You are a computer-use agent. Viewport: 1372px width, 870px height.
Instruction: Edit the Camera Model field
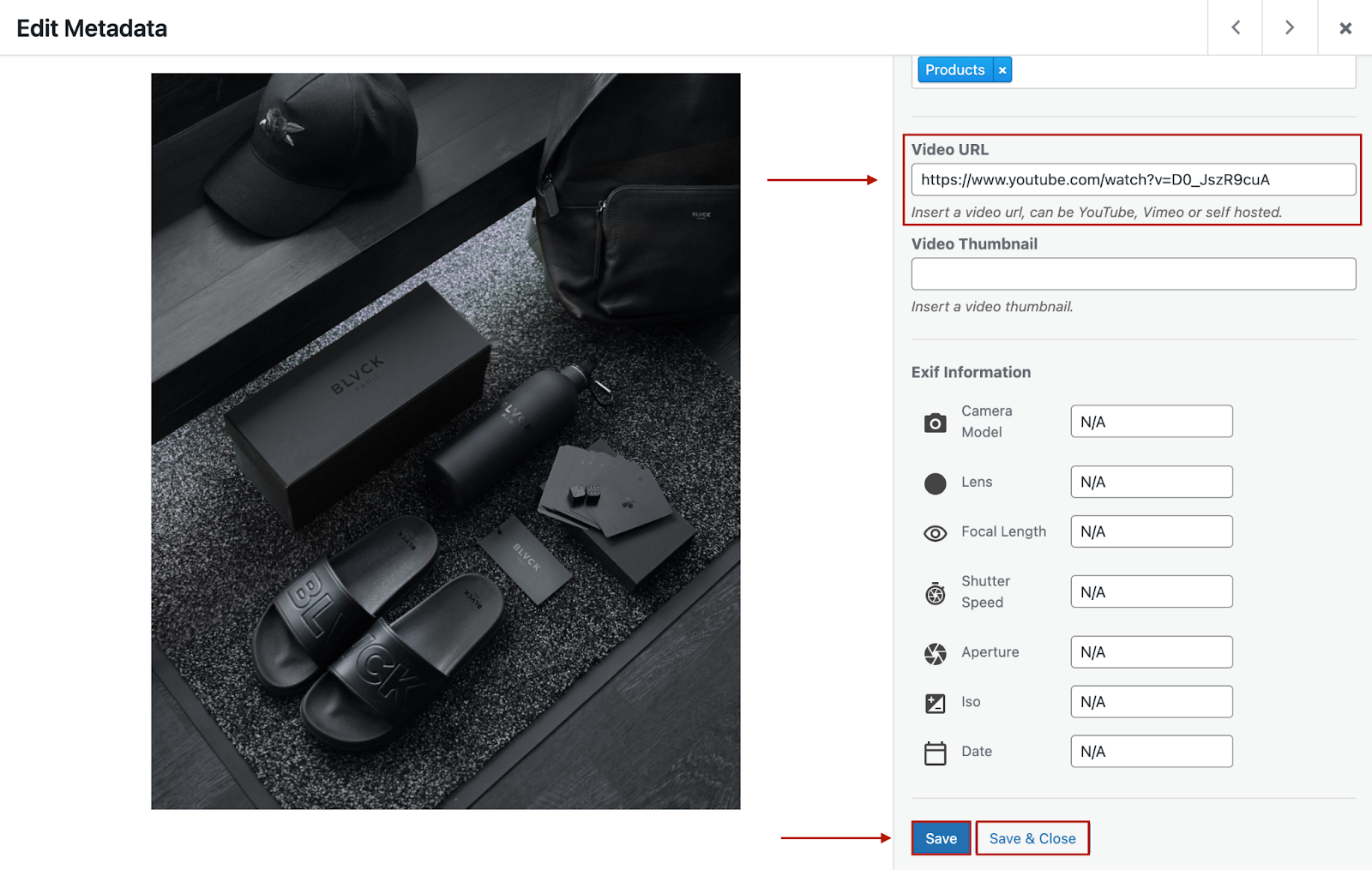coord(1152,422)
